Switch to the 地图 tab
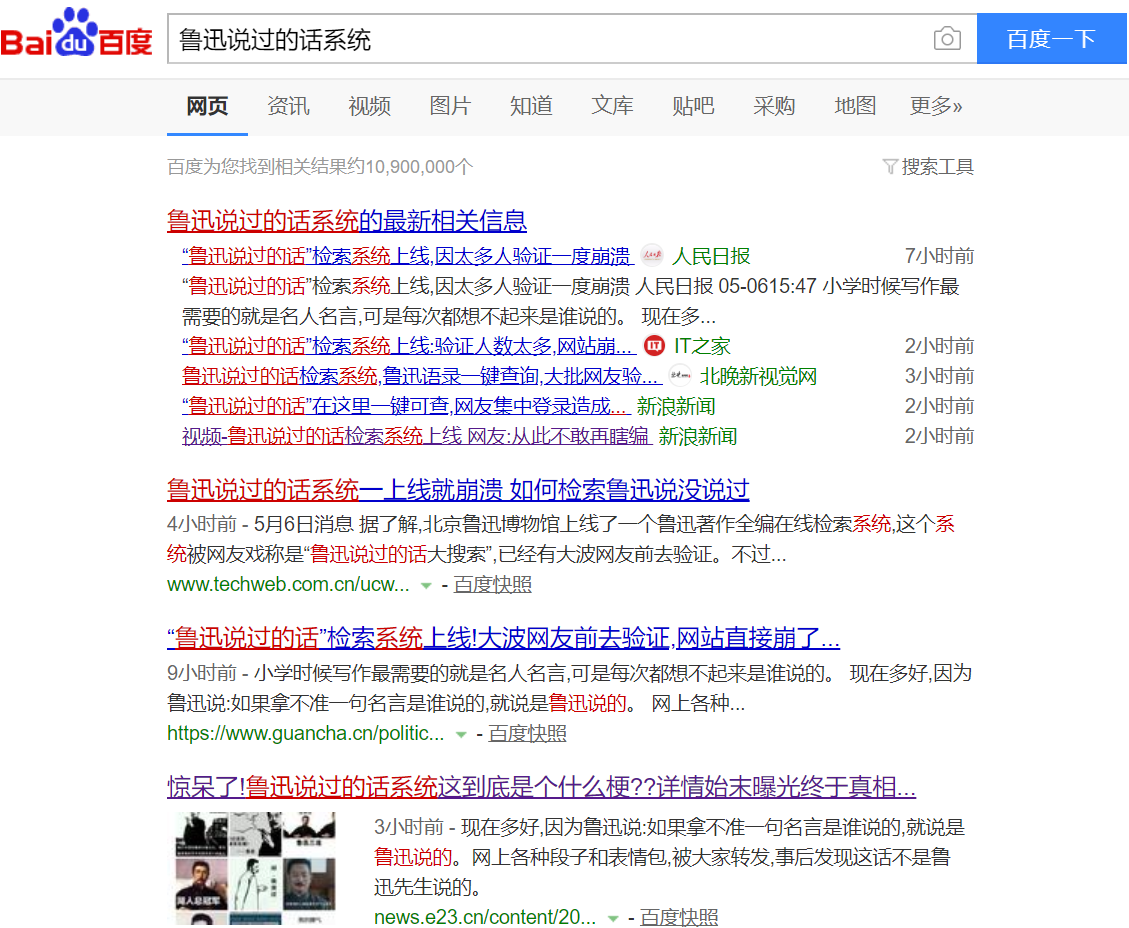This screenshot has height=928, width=1129. click(x=855, y=107)
